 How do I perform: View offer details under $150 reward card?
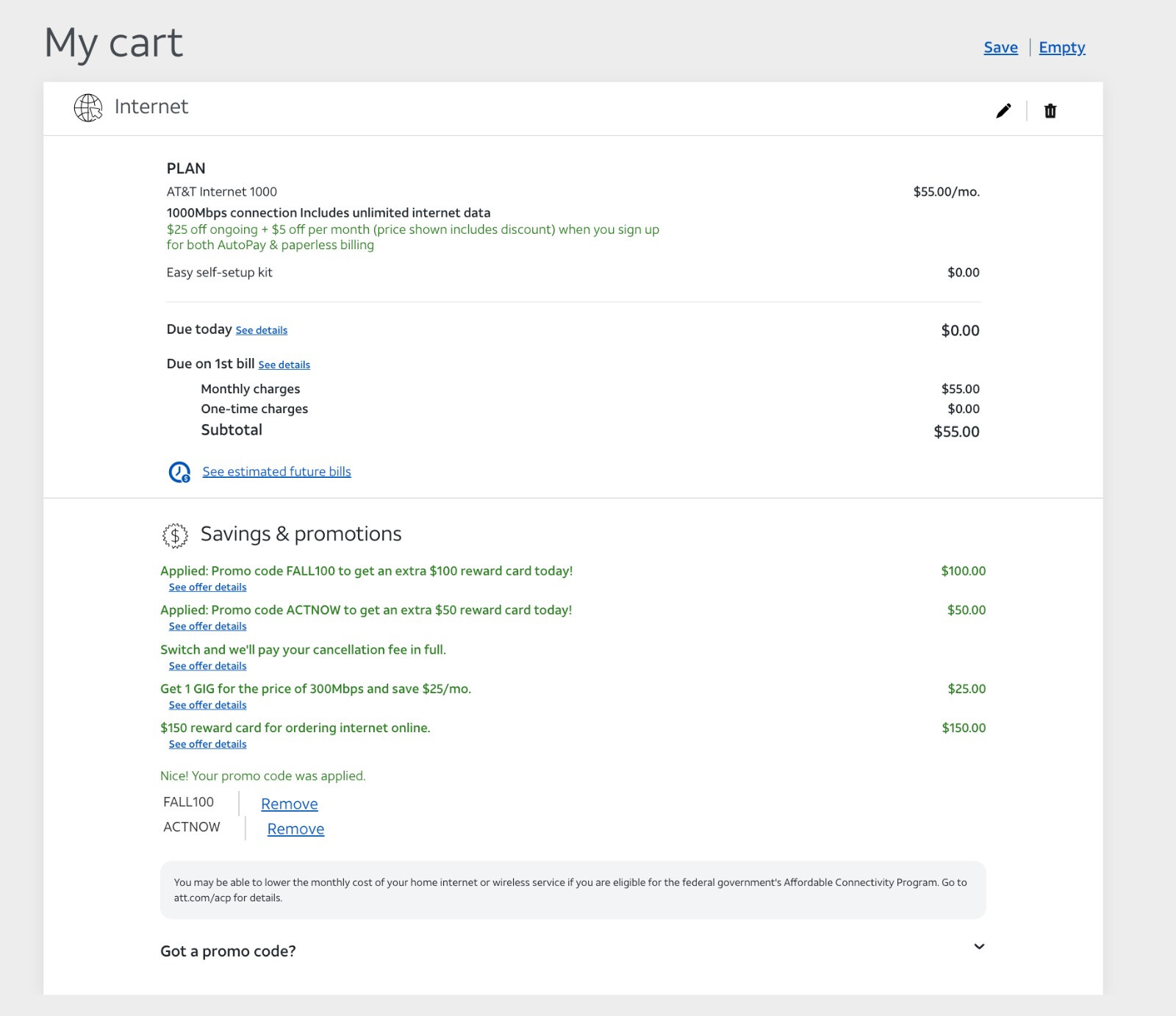tap(207, 745)
